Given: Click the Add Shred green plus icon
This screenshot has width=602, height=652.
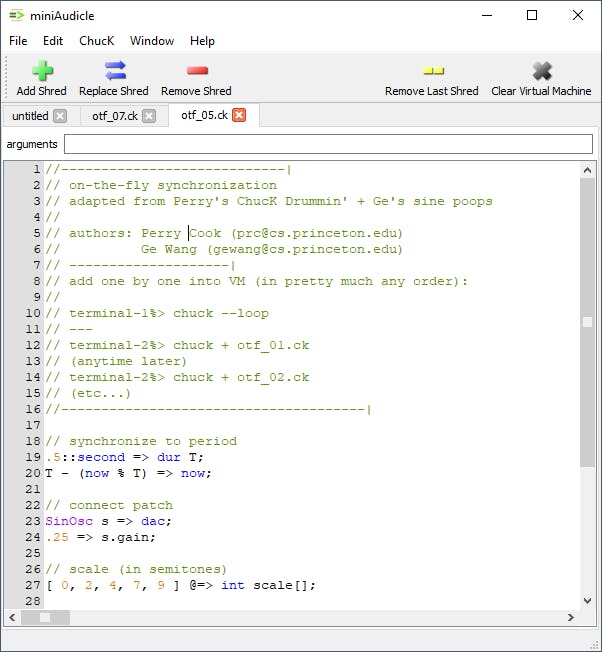Looking at the screenshot, I should click(x=42, y=71).
